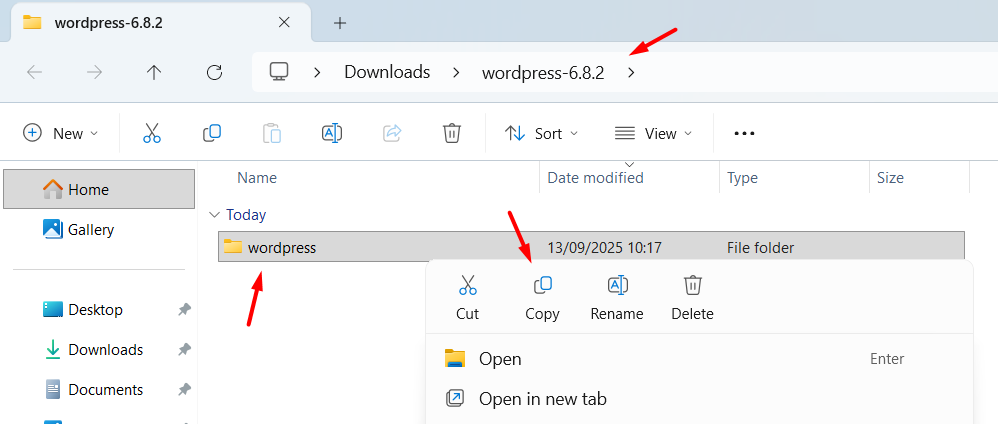The image size is (998, 424).
Task: Click the Rename icon in the toolbar
Action: tap(332, 133)
